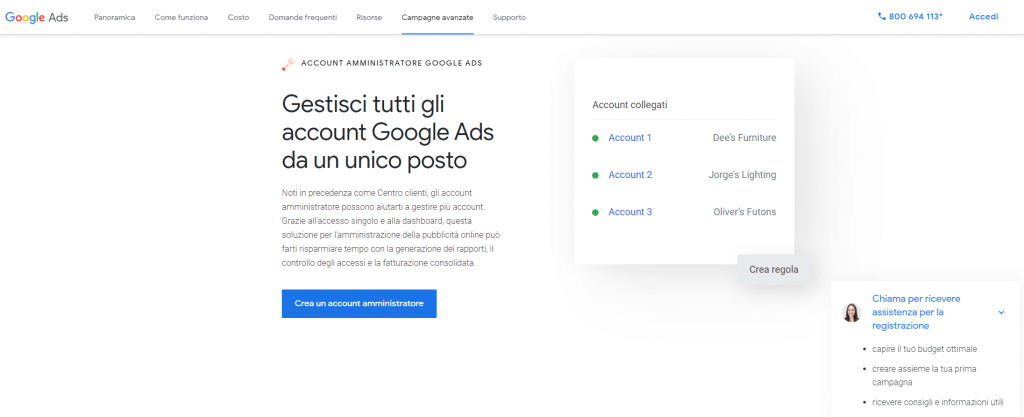Select Domande frequenti in navigation

[x=303, y=18]
